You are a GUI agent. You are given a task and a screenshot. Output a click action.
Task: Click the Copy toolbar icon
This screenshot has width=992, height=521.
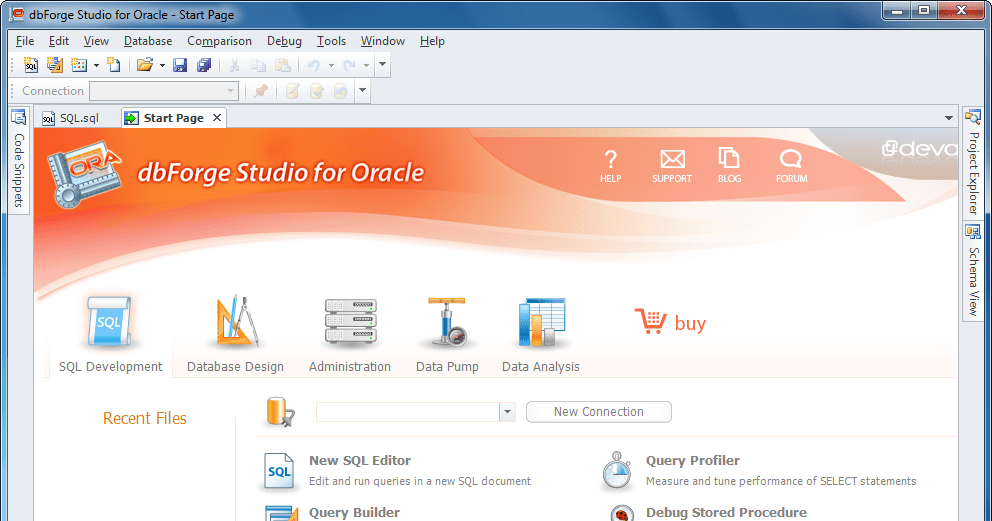pos(258,64)
